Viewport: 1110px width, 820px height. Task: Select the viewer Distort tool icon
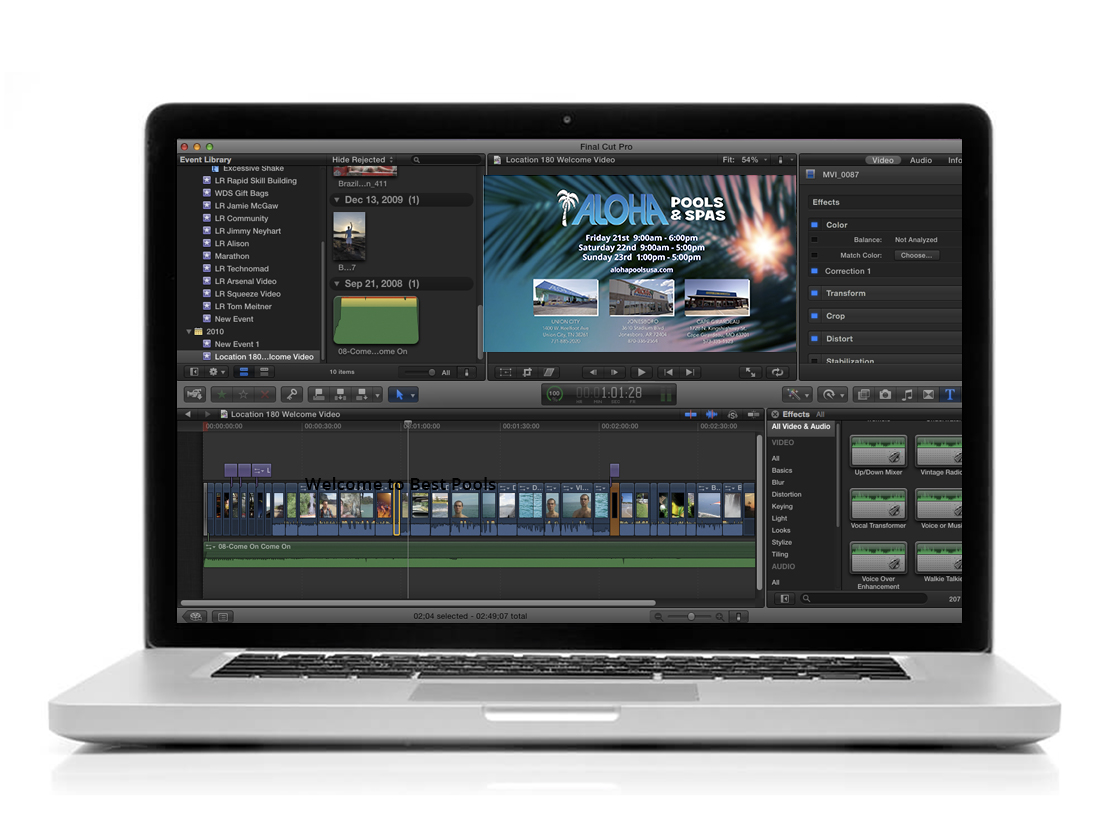549,372
